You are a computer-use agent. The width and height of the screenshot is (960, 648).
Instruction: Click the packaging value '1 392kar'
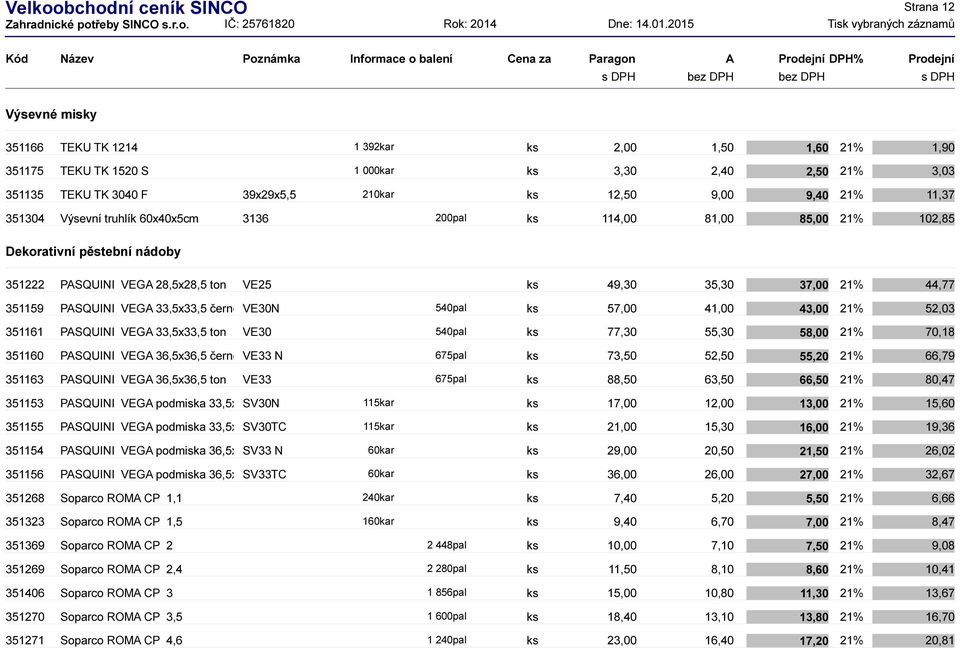click(x=374, y=147)
